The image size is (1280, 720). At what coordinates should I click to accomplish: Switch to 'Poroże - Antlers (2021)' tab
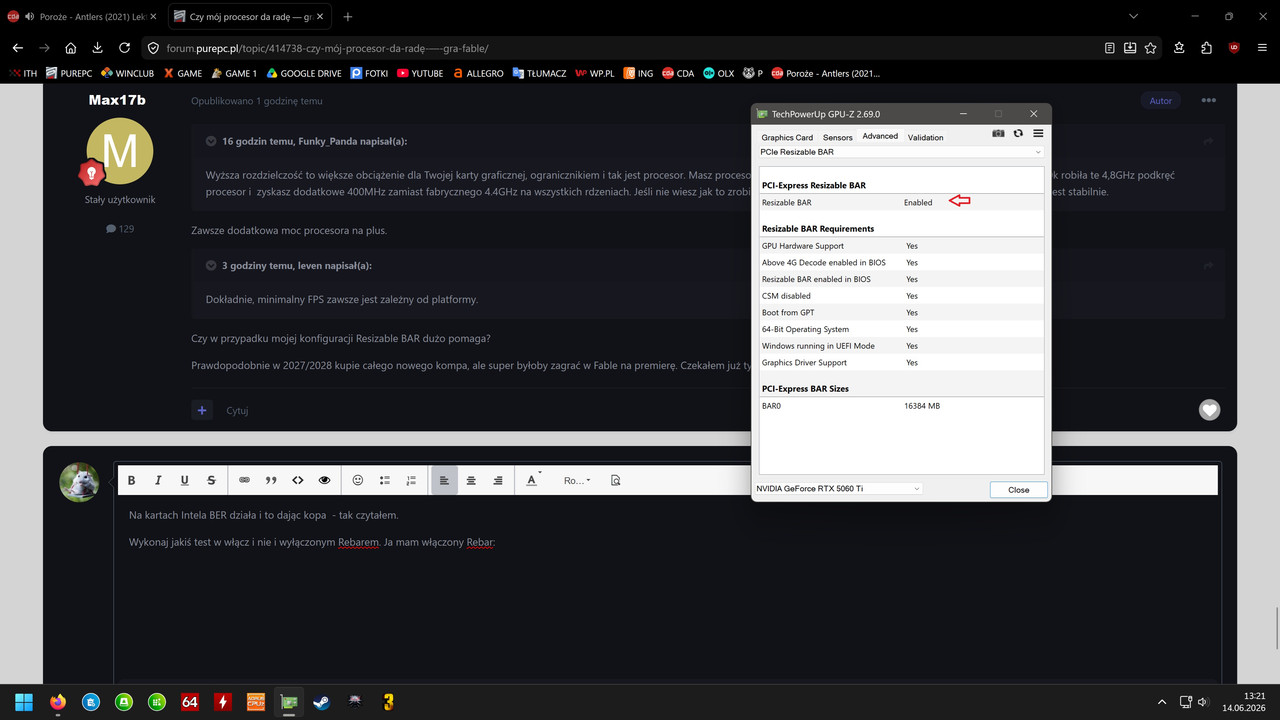pos(83,17)
